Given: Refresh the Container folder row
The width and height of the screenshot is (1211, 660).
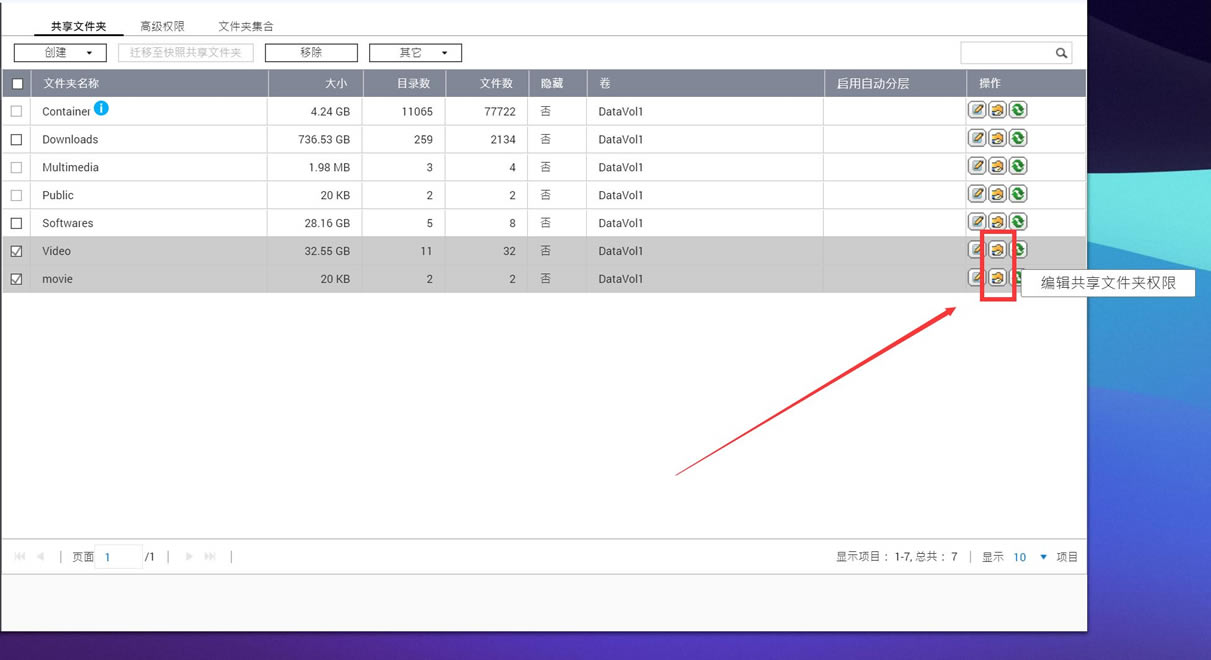Looking at the screenshot, I should click(1017, 110).
